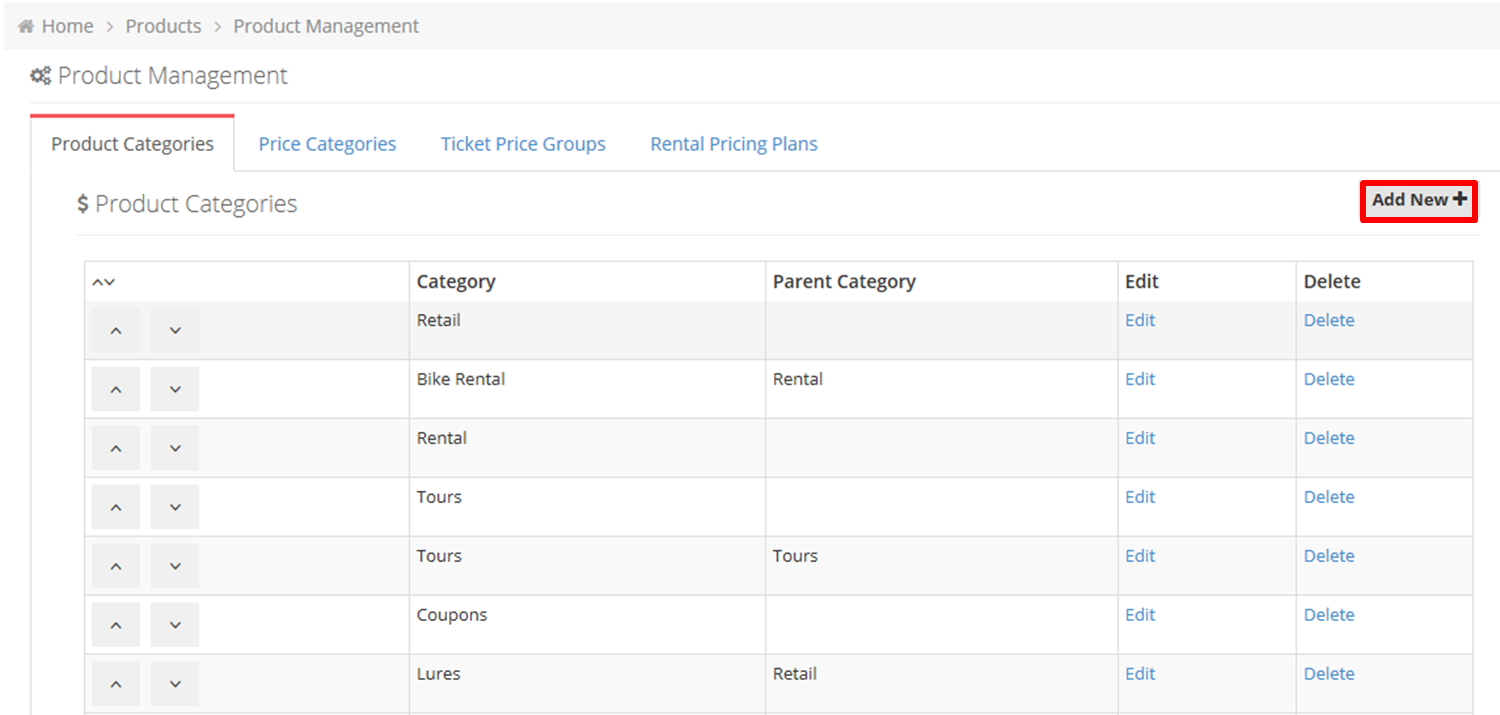Click the sort arrows column header

tap(104, 283)
